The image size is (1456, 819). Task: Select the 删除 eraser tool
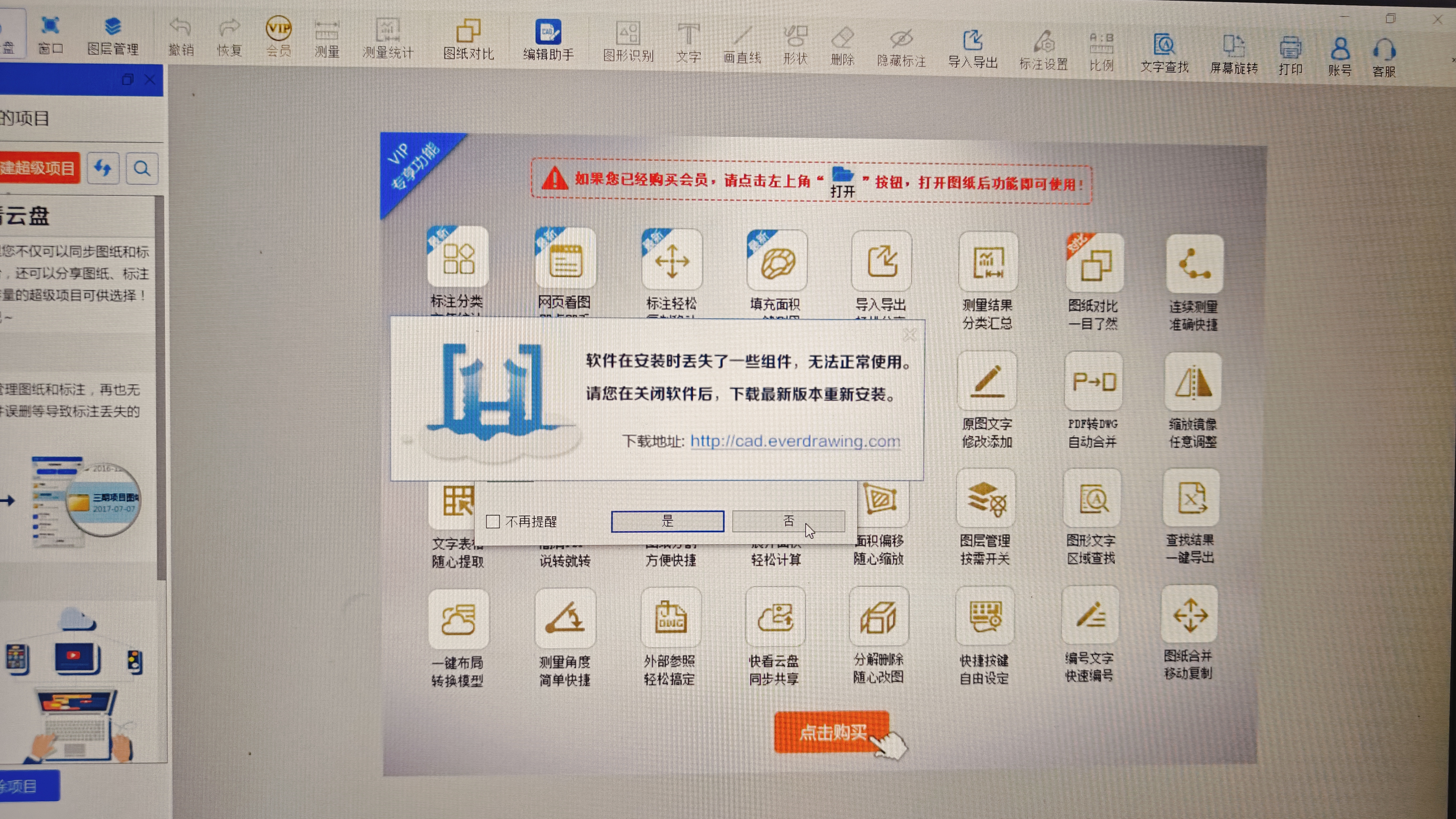click(842, 46)
